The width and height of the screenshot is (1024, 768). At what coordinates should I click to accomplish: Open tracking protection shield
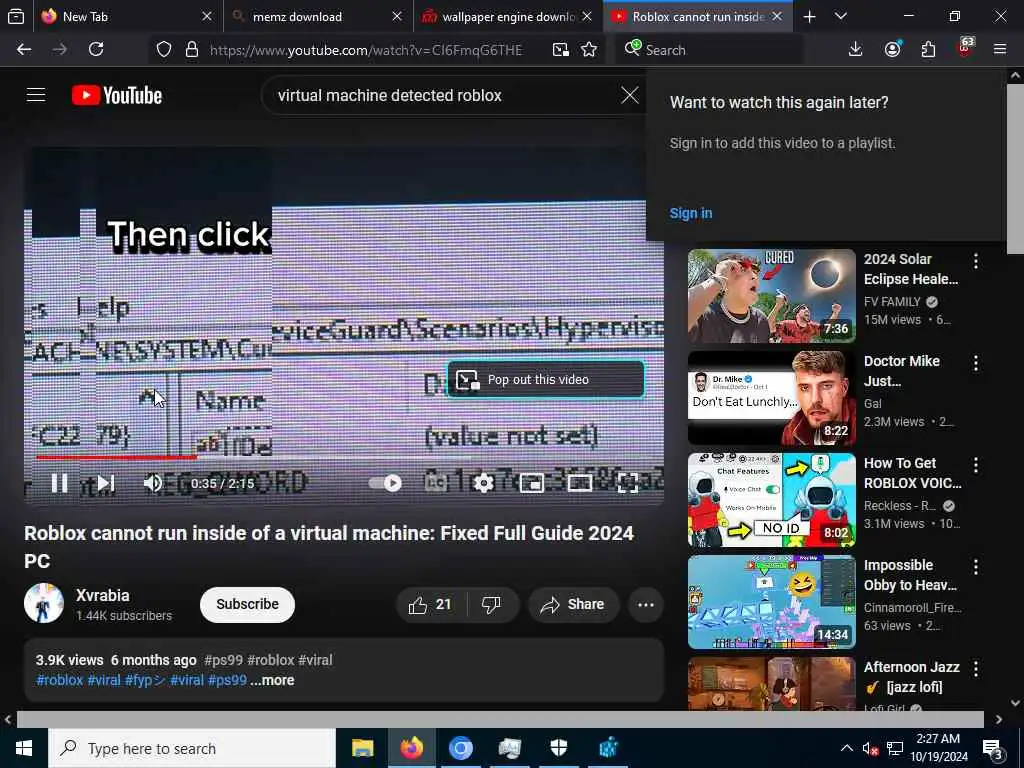click(x=164, y=50)
